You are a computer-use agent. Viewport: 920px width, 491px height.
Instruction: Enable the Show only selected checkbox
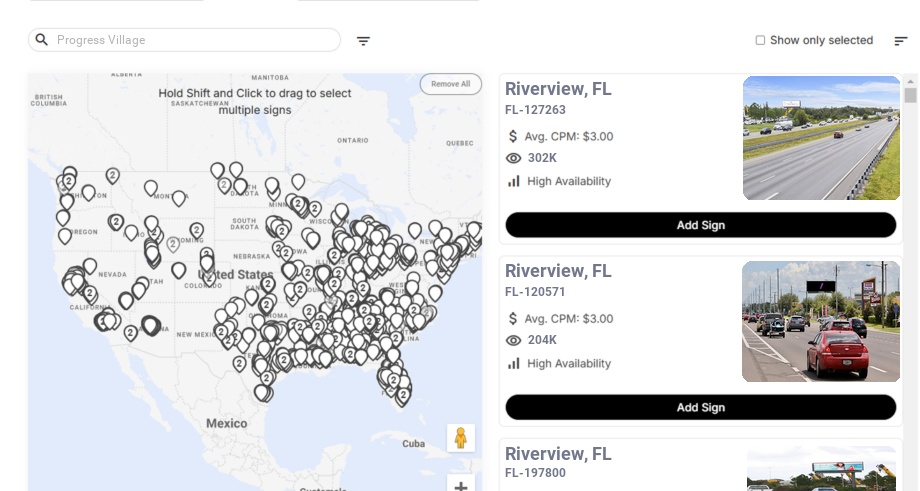(760, 41)
